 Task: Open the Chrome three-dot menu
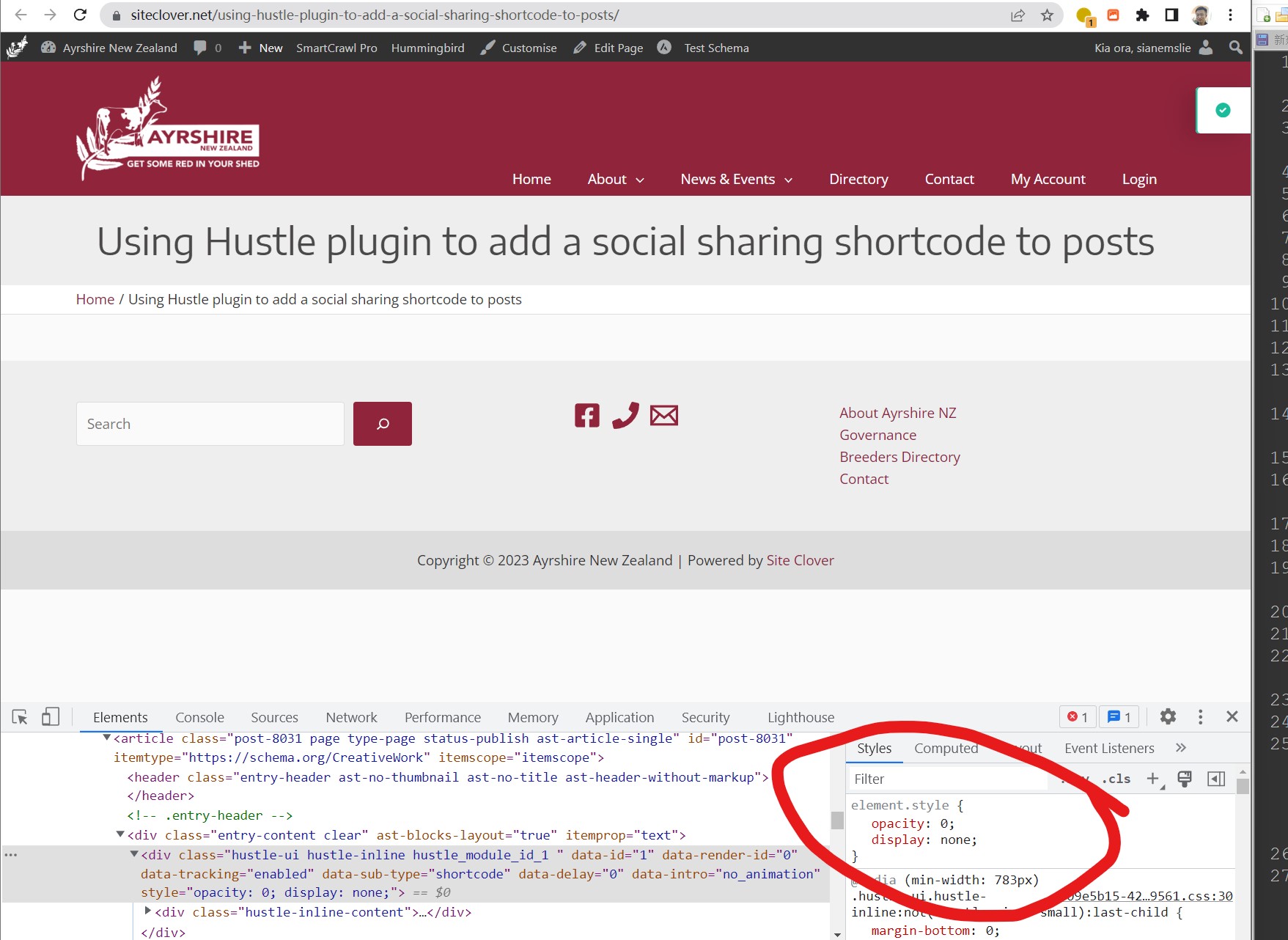1230,15
